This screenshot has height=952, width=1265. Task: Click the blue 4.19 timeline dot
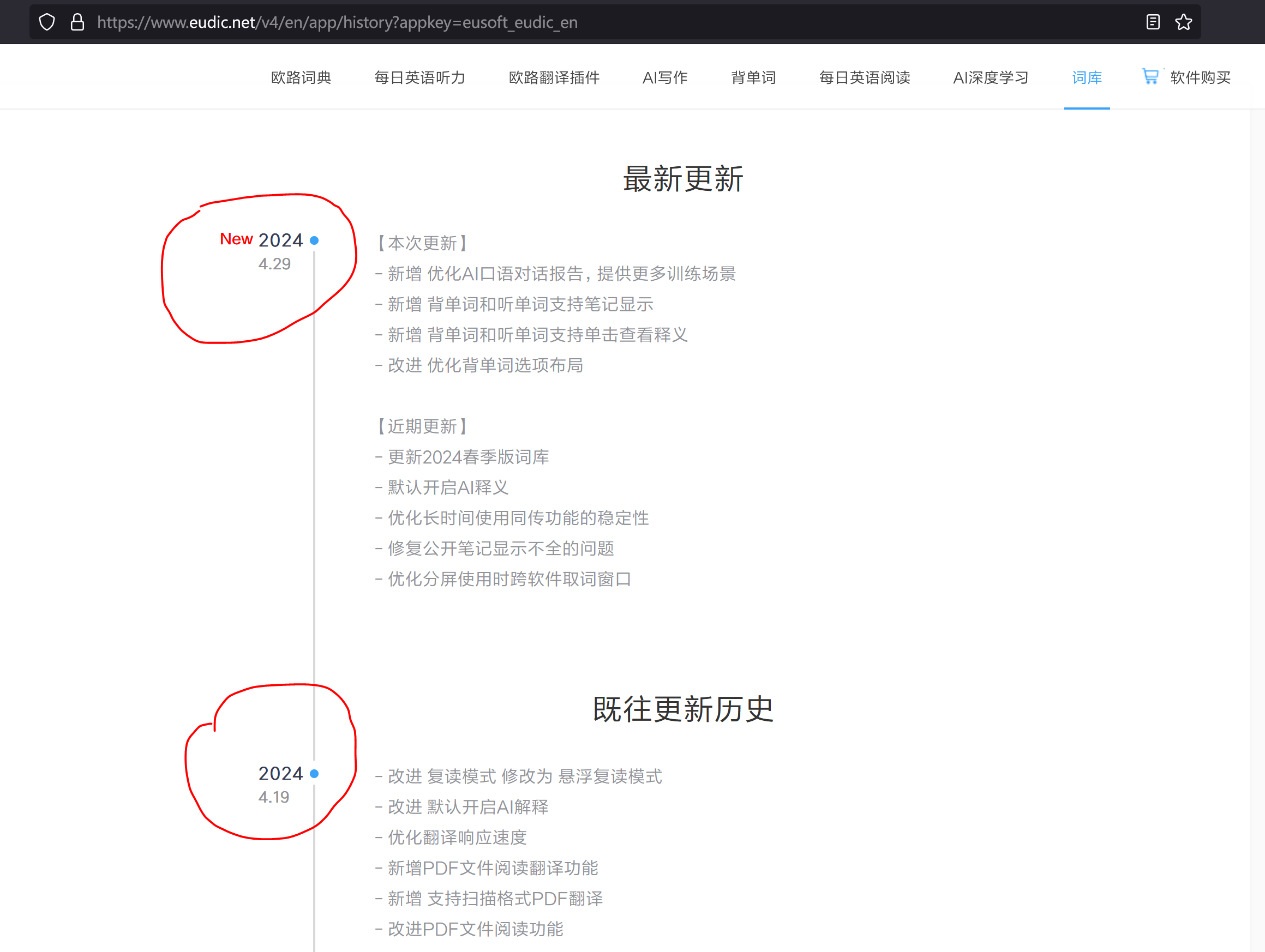pyautogui.click(x=314, y=774)
